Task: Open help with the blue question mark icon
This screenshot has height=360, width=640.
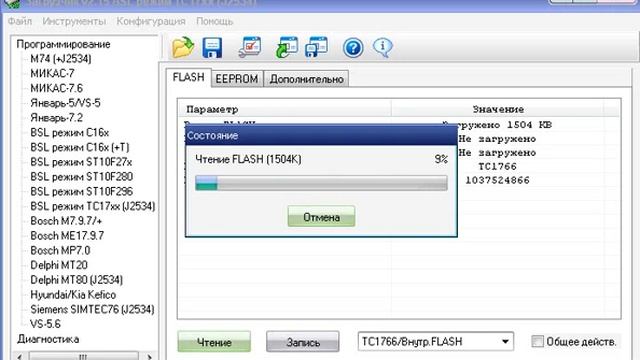Action: (x=353, y=48)
